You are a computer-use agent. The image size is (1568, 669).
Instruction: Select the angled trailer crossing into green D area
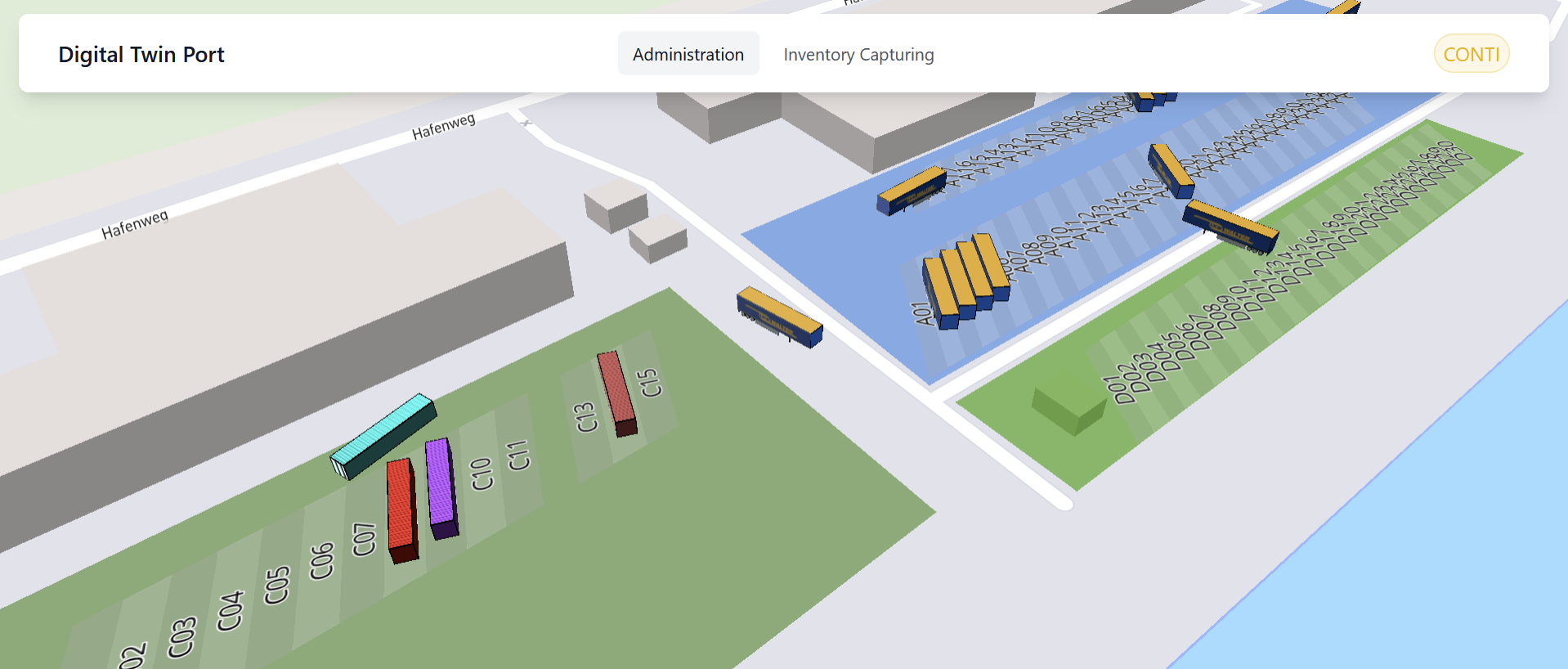coord(1230,224)
